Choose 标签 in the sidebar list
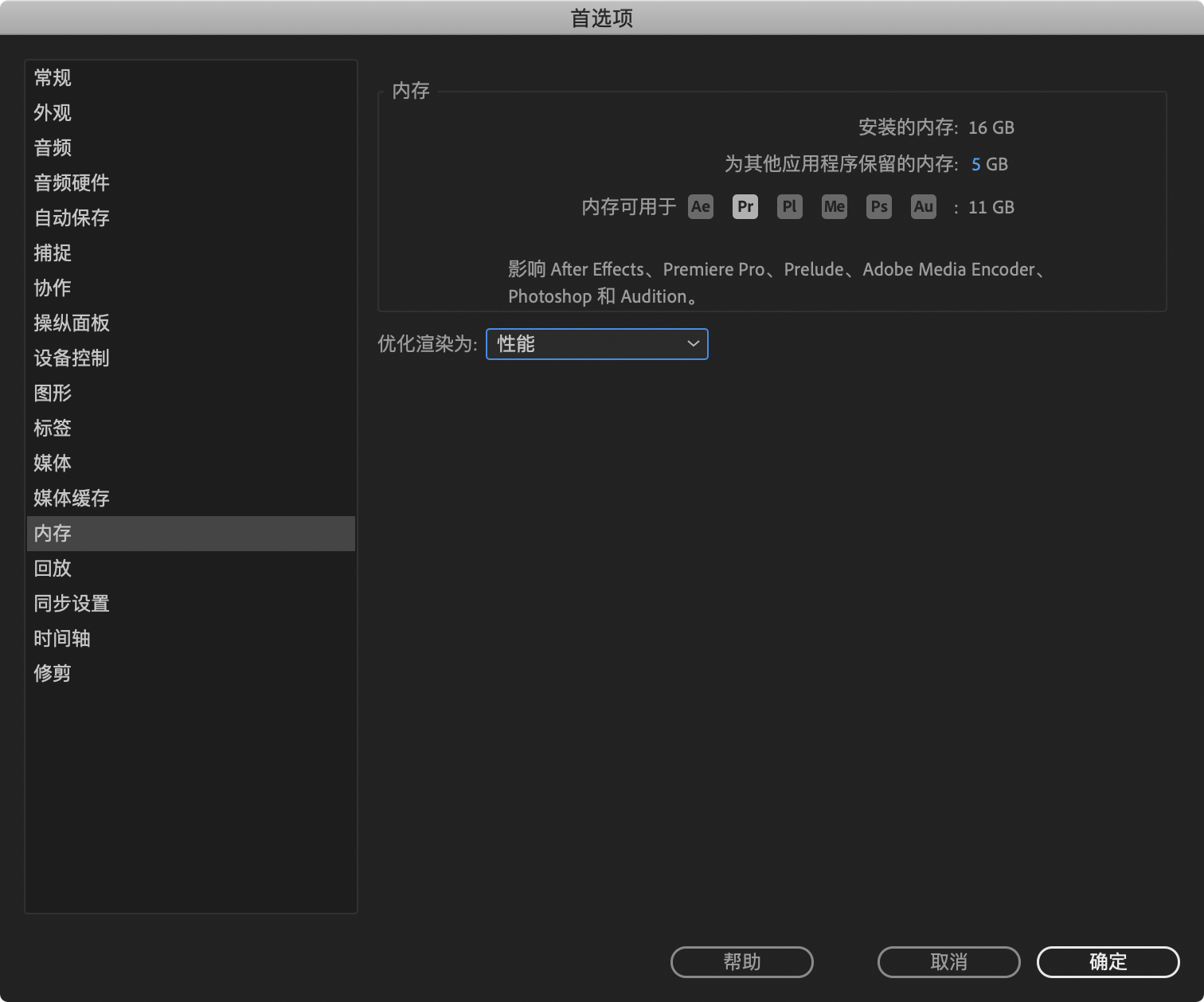1204x1002 pixels. (x=191, y=429)
